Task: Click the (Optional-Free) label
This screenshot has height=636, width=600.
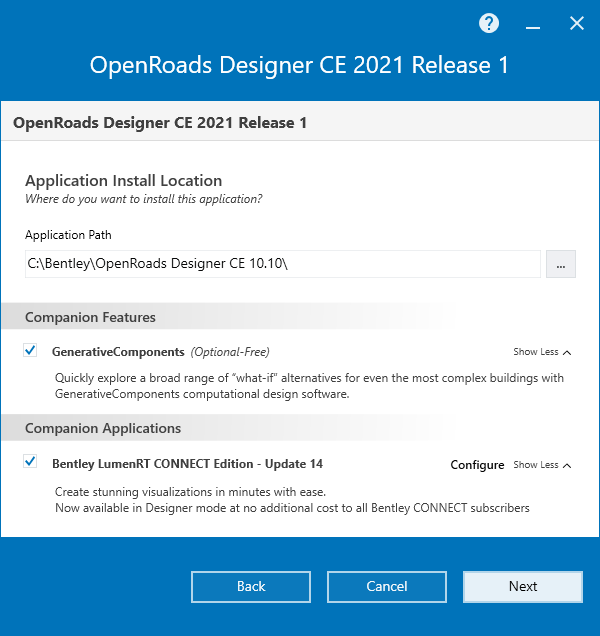Action: click(x=230, y=352)
